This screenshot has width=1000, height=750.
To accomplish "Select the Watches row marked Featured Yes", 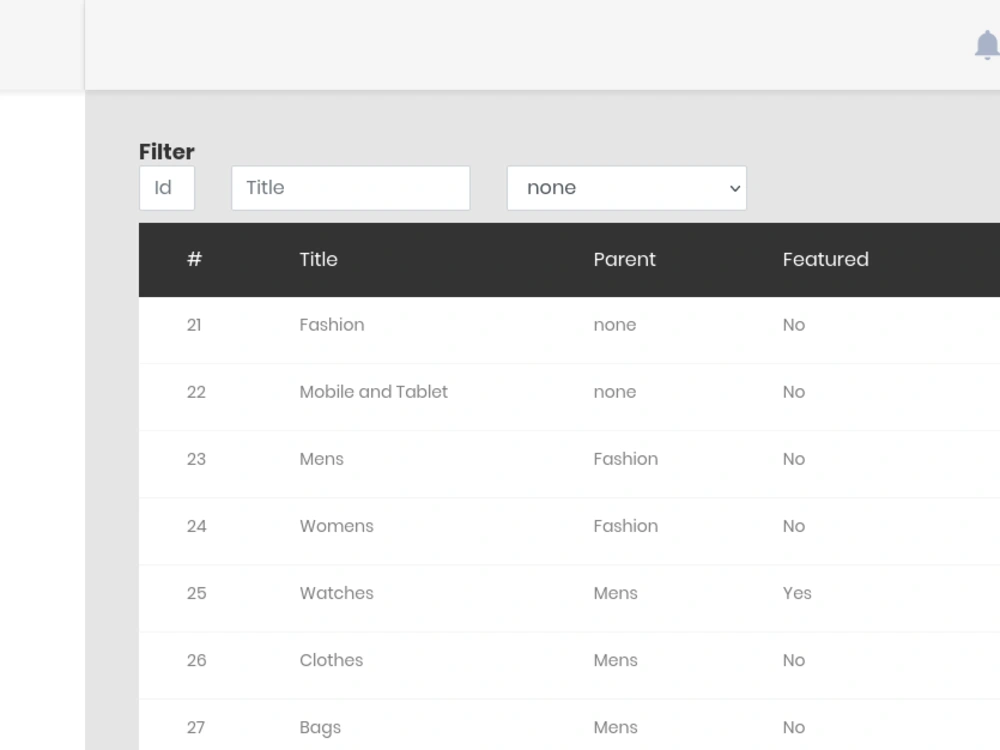I will [x=336, y=593].
